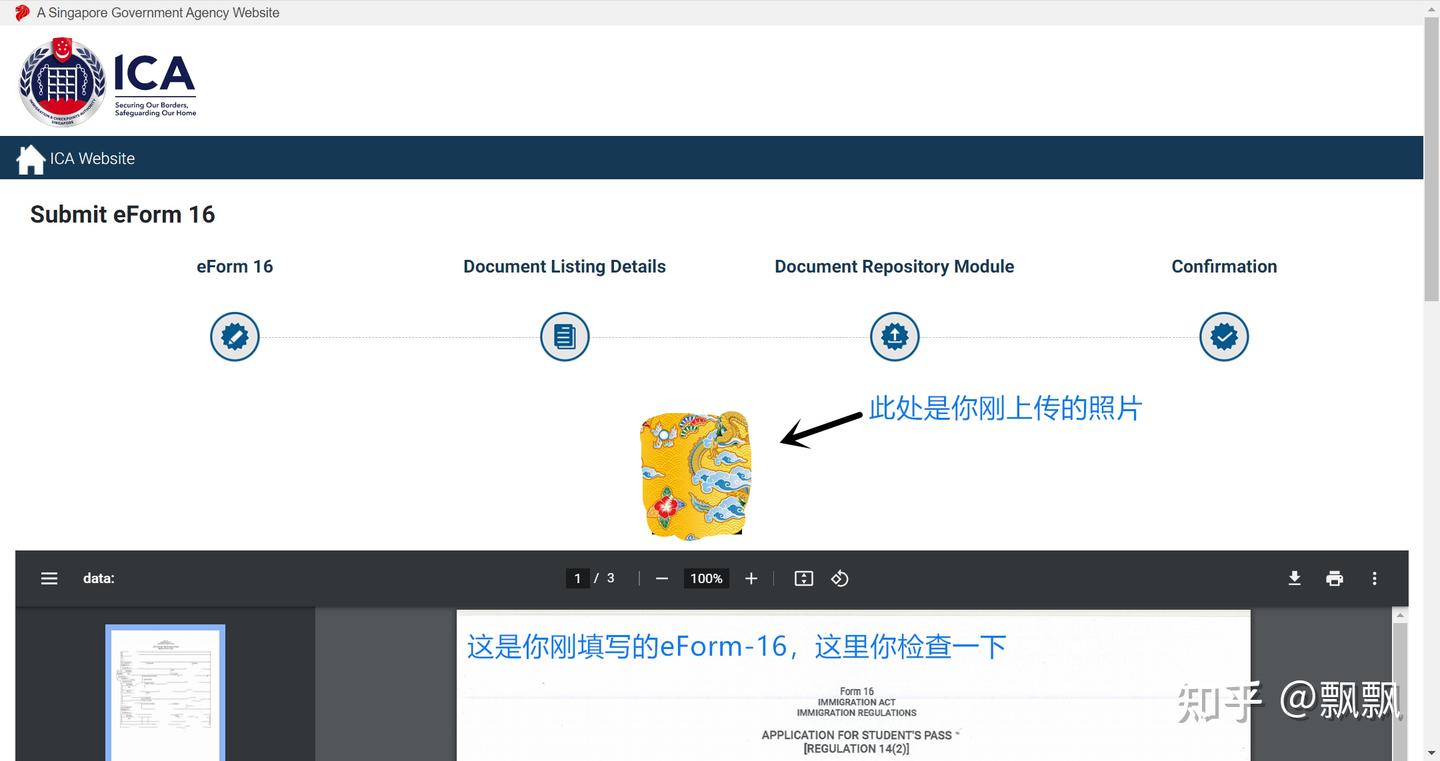Click APPLICATION FOR STUDENT'S PASS title text
This screenshot has height=761, width=1440.
857,735
